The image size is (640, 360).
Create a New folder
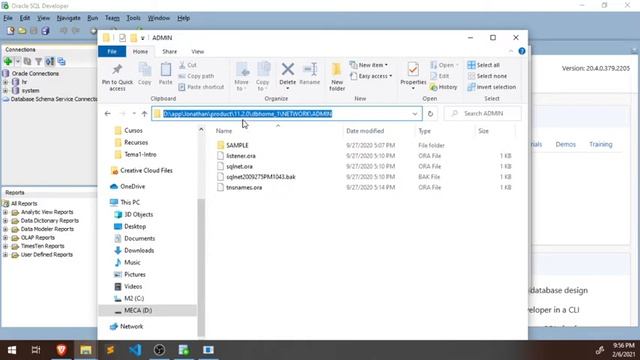pyautogui.click(x=337, y=76)
